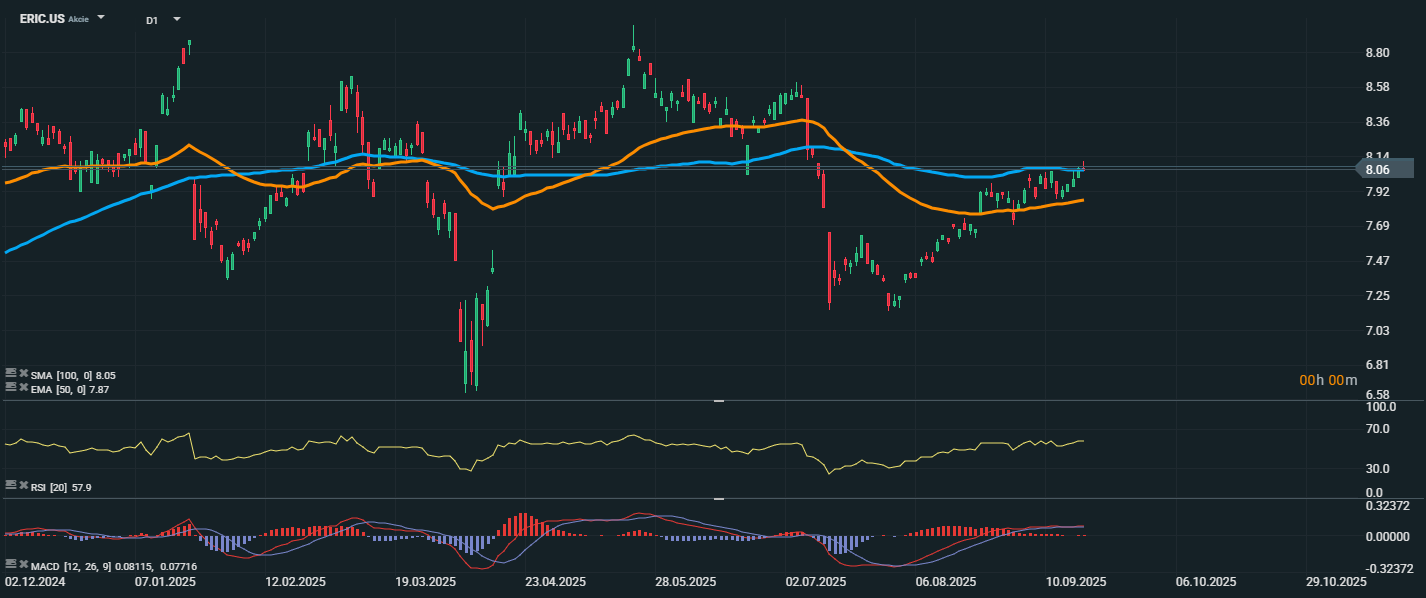
Task: Remove the MACD indicator panel
Action: 23,565
